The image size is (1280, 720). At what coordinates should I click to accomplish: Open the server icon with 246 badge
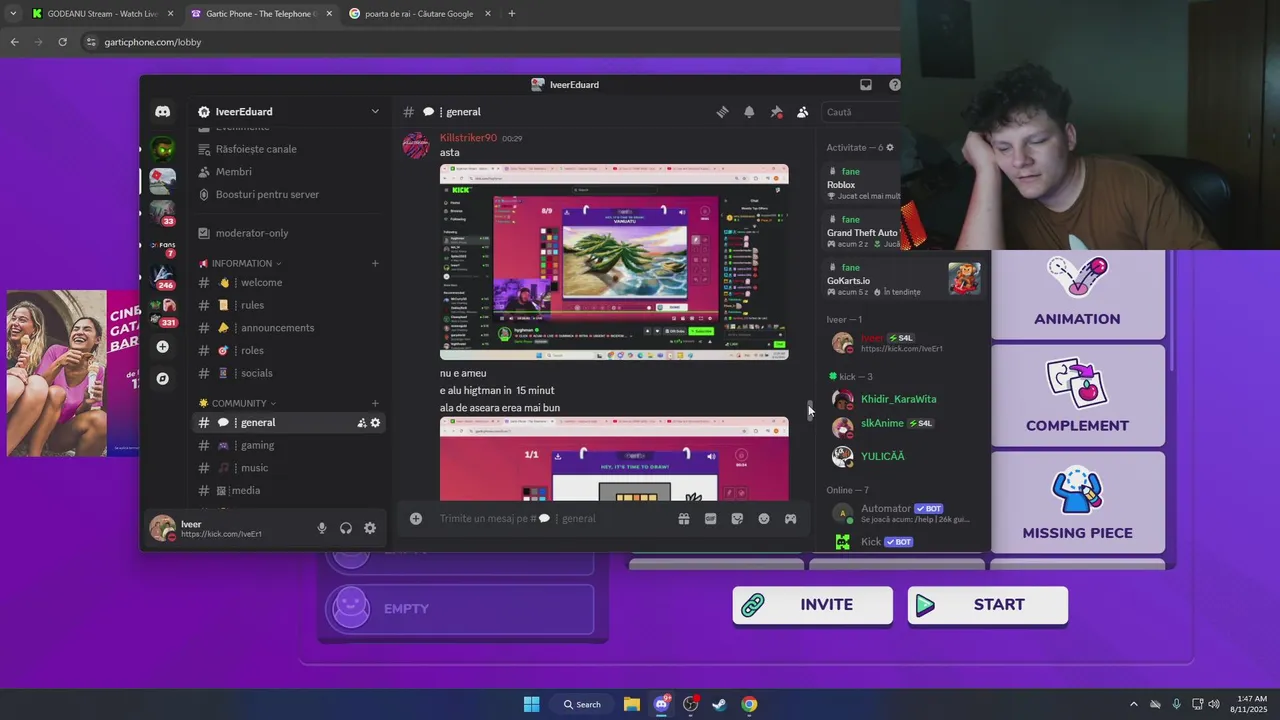point(162,275)
